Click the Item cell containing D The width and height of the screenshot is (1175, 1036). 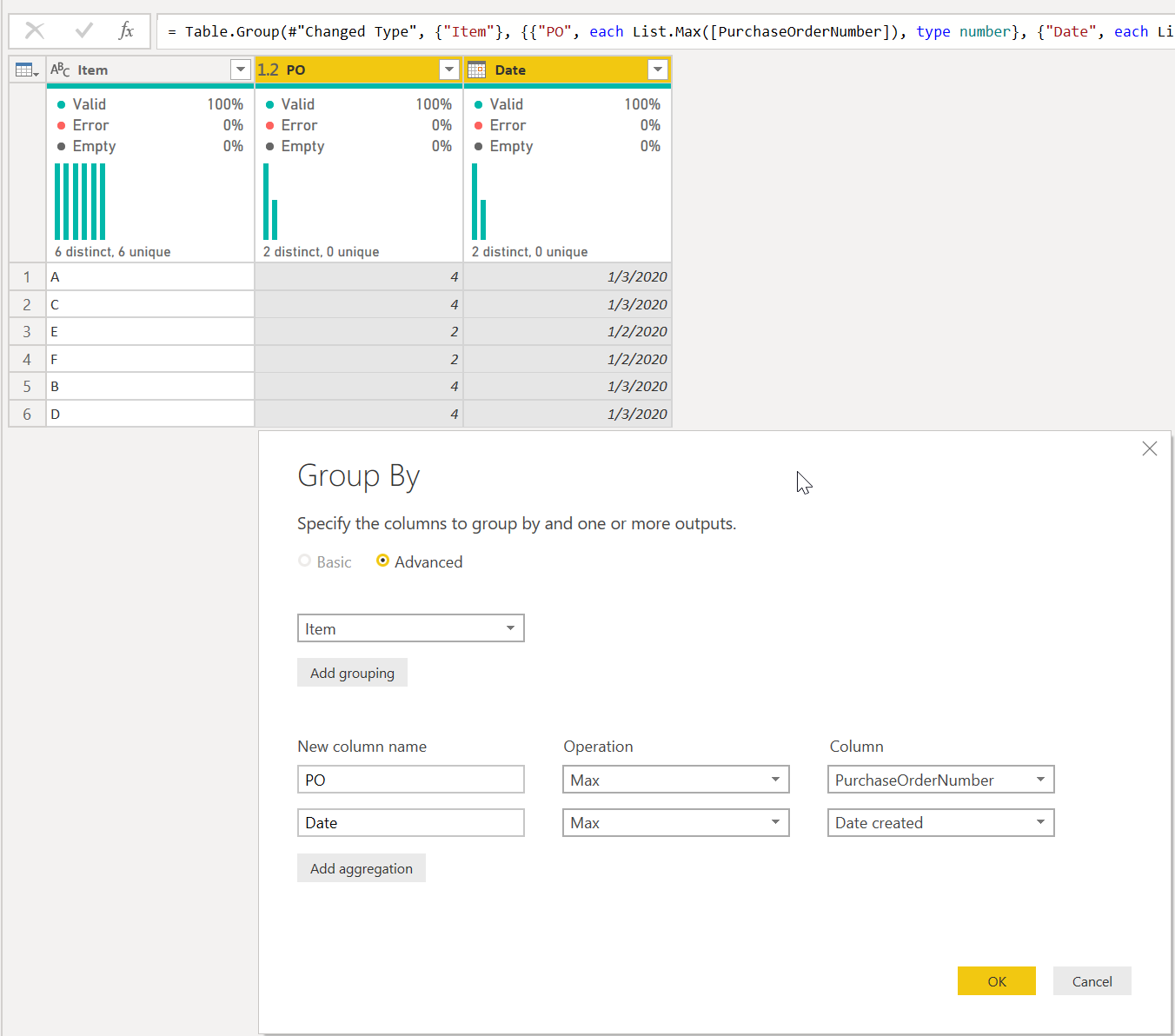pyautogui.click(x=150, y=414)
